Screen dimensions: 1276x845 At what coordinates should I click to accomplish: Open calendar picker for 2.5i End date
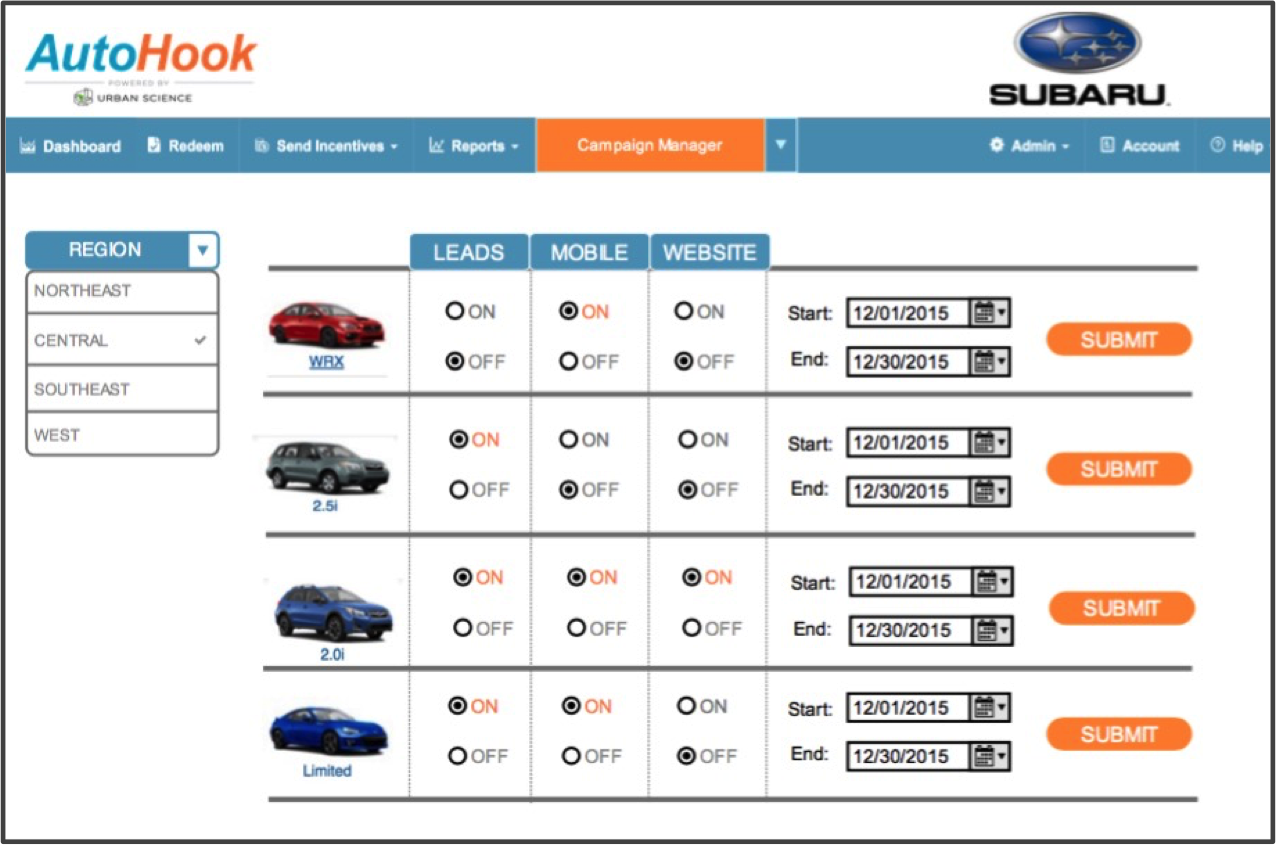990,491
